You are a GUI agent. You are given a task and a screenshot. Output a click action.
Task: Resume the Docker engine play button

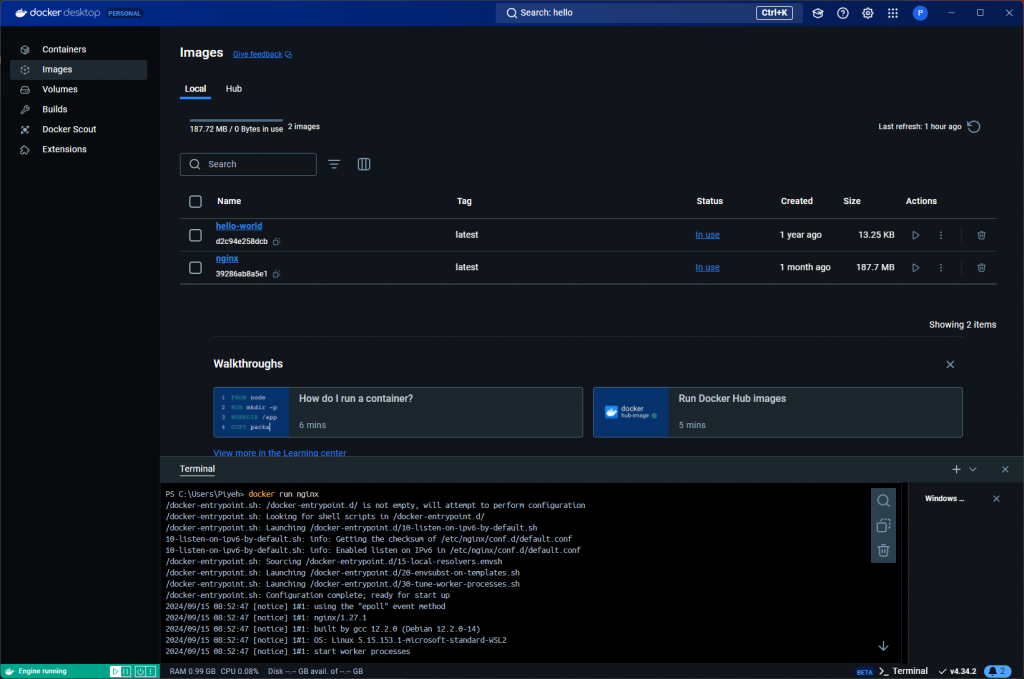[115, 671]
